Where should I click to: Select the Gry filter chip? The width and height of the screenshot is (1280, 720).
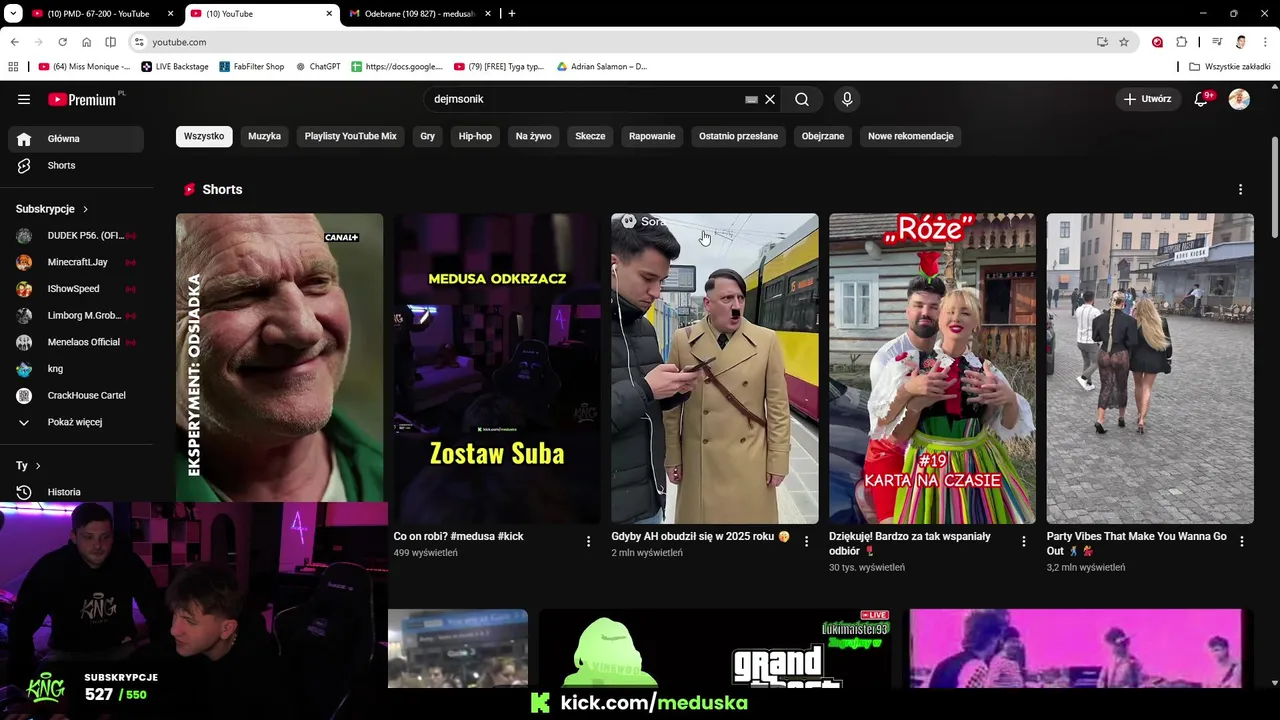[x=428, y=136]
